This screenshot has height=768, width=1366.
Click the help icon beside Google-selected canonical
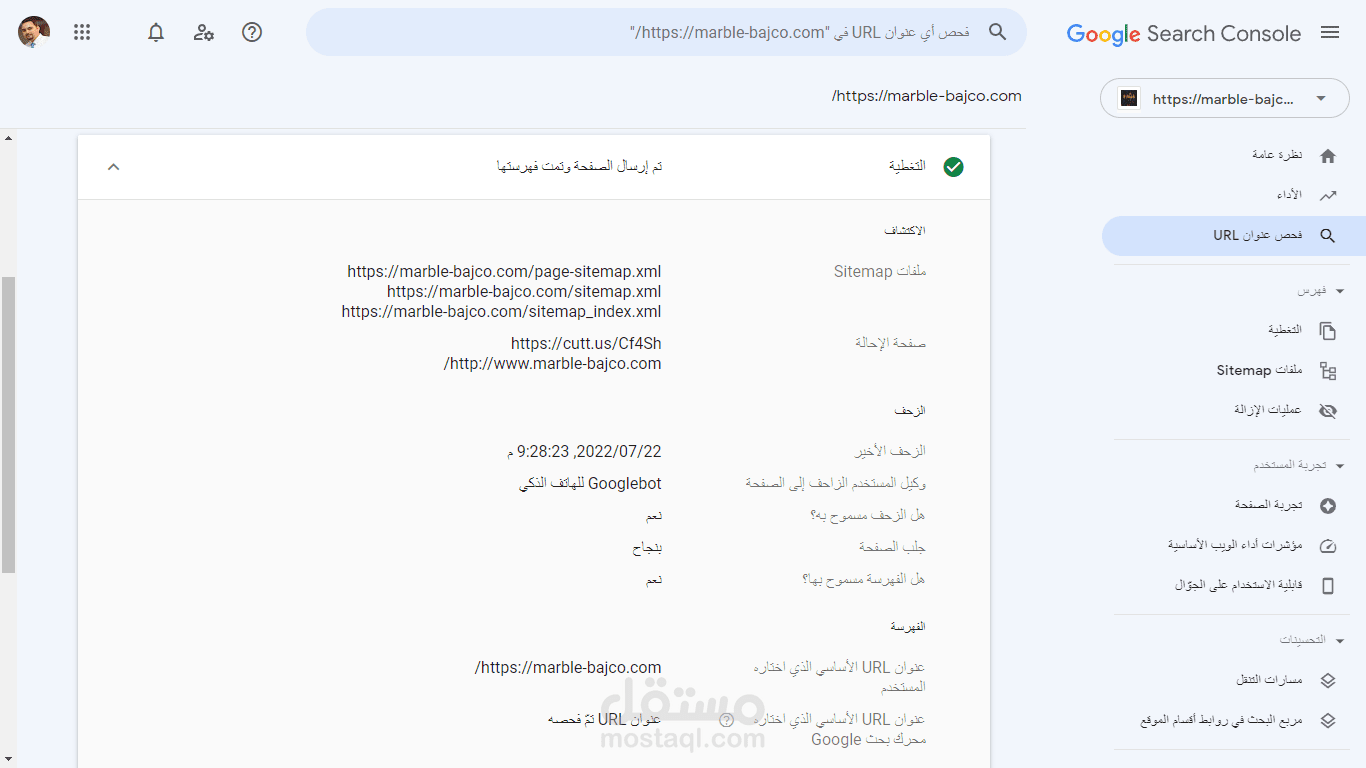(727, 720)
